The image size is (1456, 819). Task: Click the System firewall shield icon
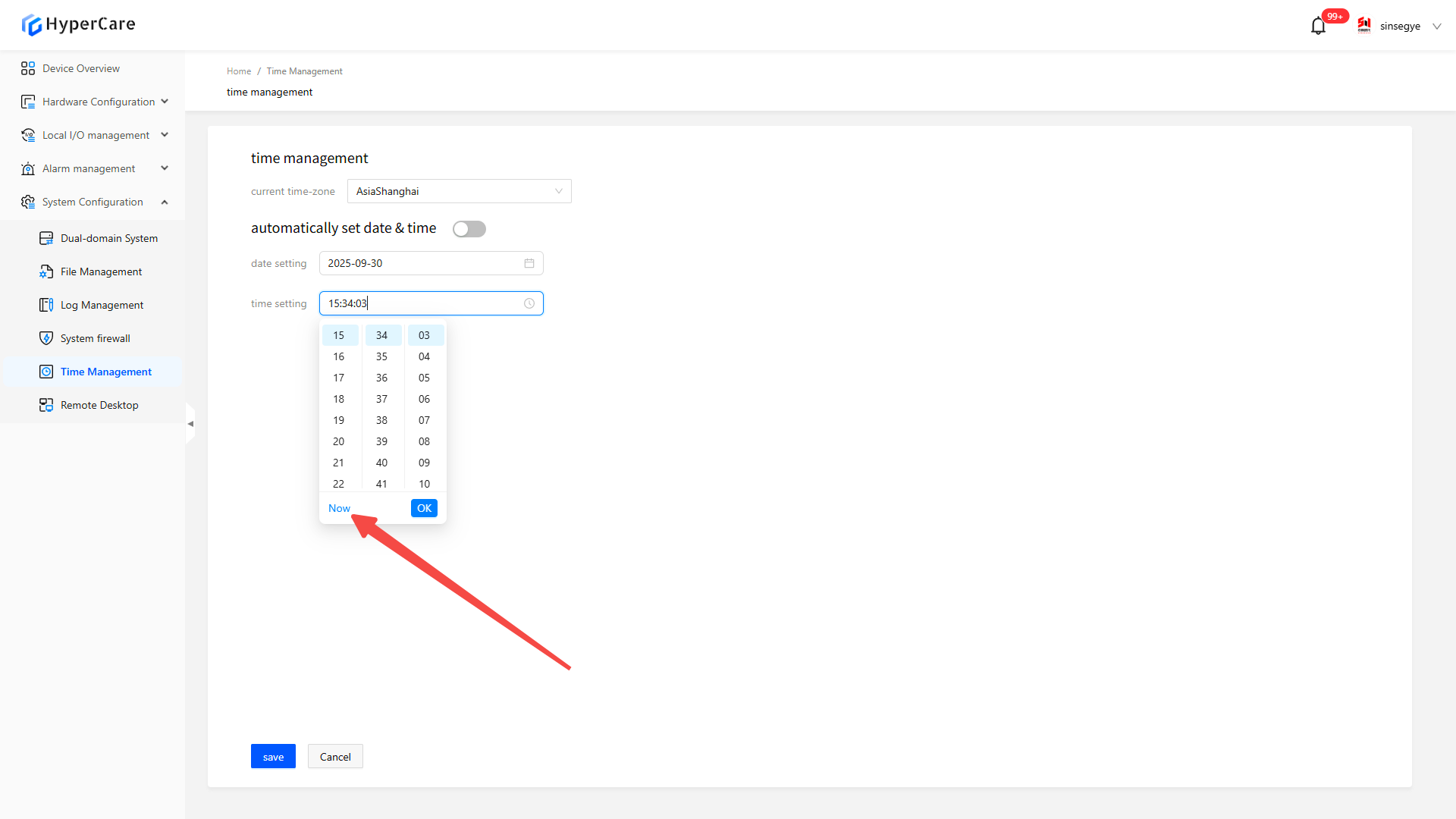pos(46,338)
